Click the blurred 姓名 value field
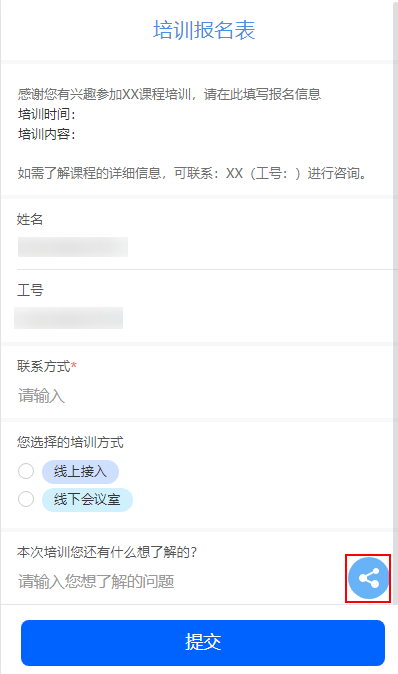Screen dimensions: 398x674 click(x=73, y=247)
